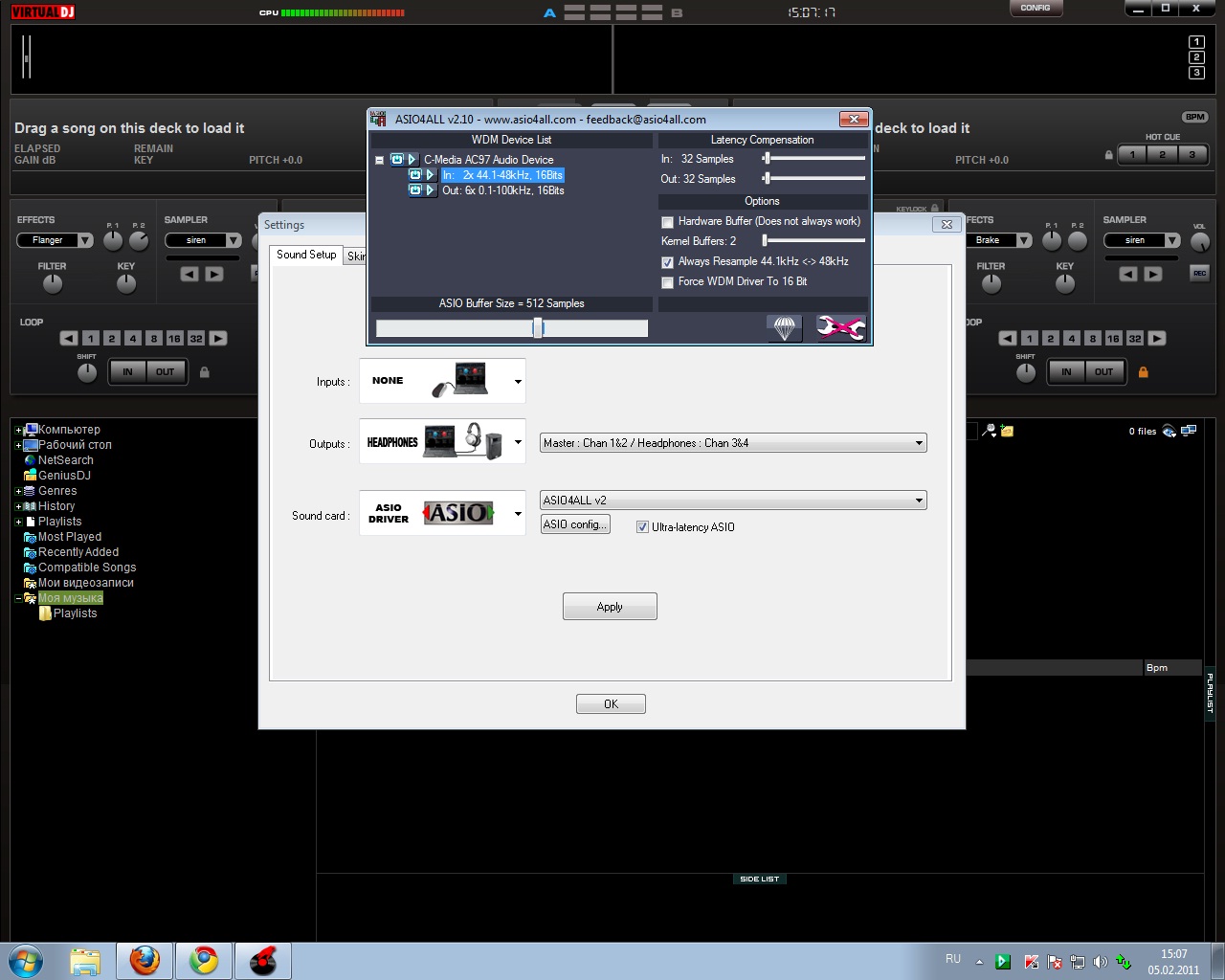Screen dimensions: 1225x980
Task: Click the ASIO4ALL parachute defaults icon
Action: coord(784,328)
